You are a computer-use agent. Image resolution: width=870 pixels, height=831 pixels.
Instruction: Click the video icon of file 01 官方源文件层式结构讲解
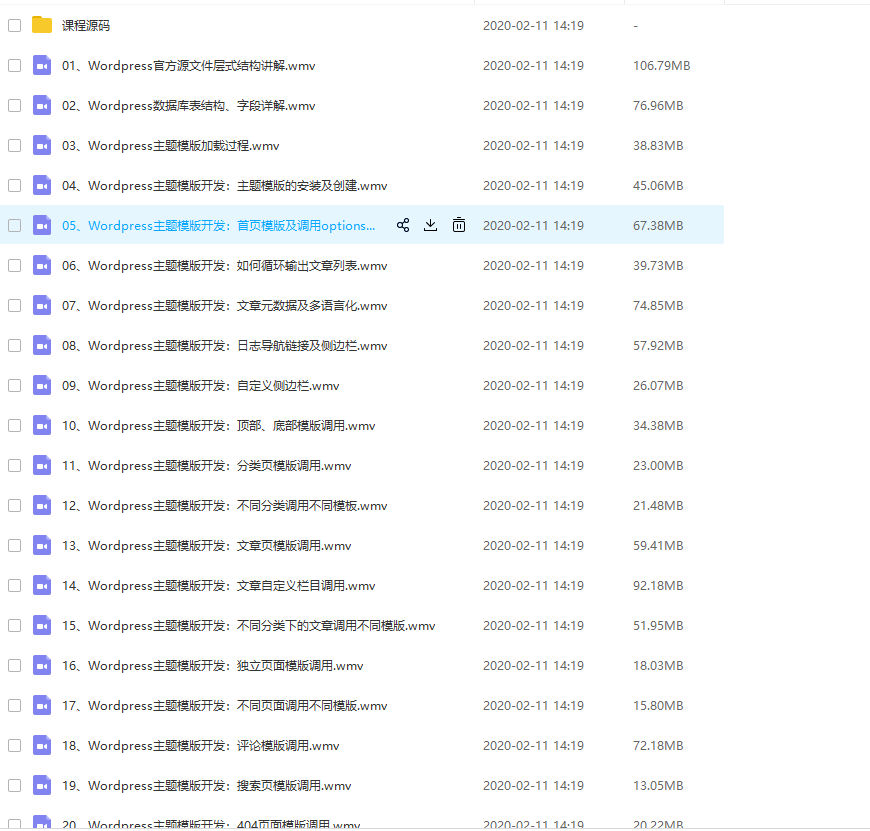coord(42,65)
